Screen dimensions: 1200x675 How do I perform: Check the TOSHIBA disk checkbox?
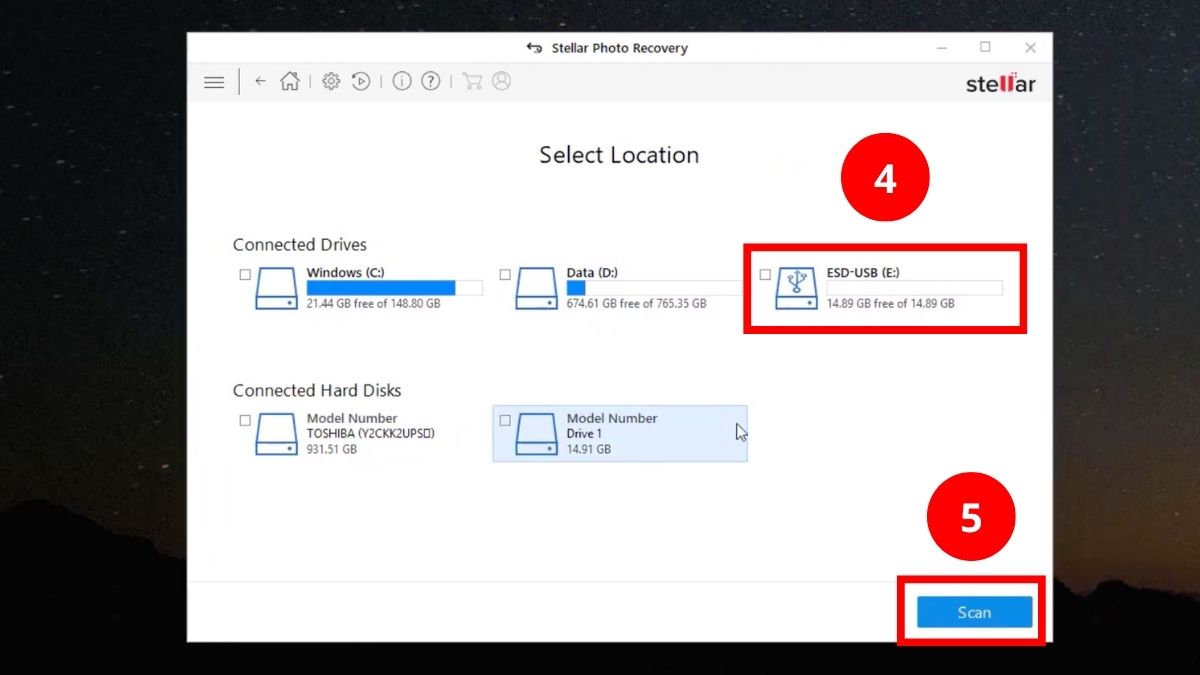tap(245, 420)
